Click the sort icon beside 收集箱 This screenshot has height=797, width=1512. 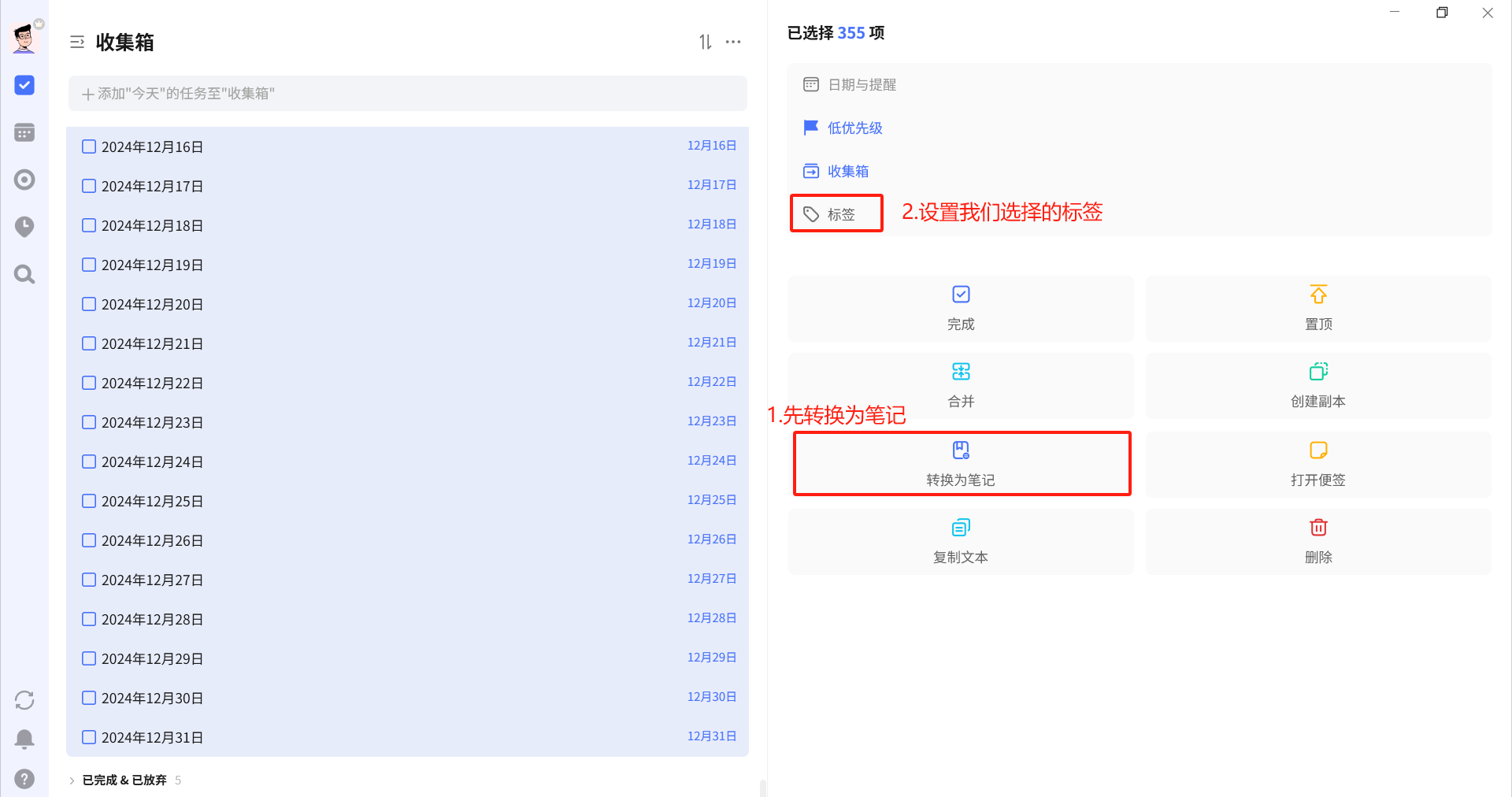coord(706,42)
